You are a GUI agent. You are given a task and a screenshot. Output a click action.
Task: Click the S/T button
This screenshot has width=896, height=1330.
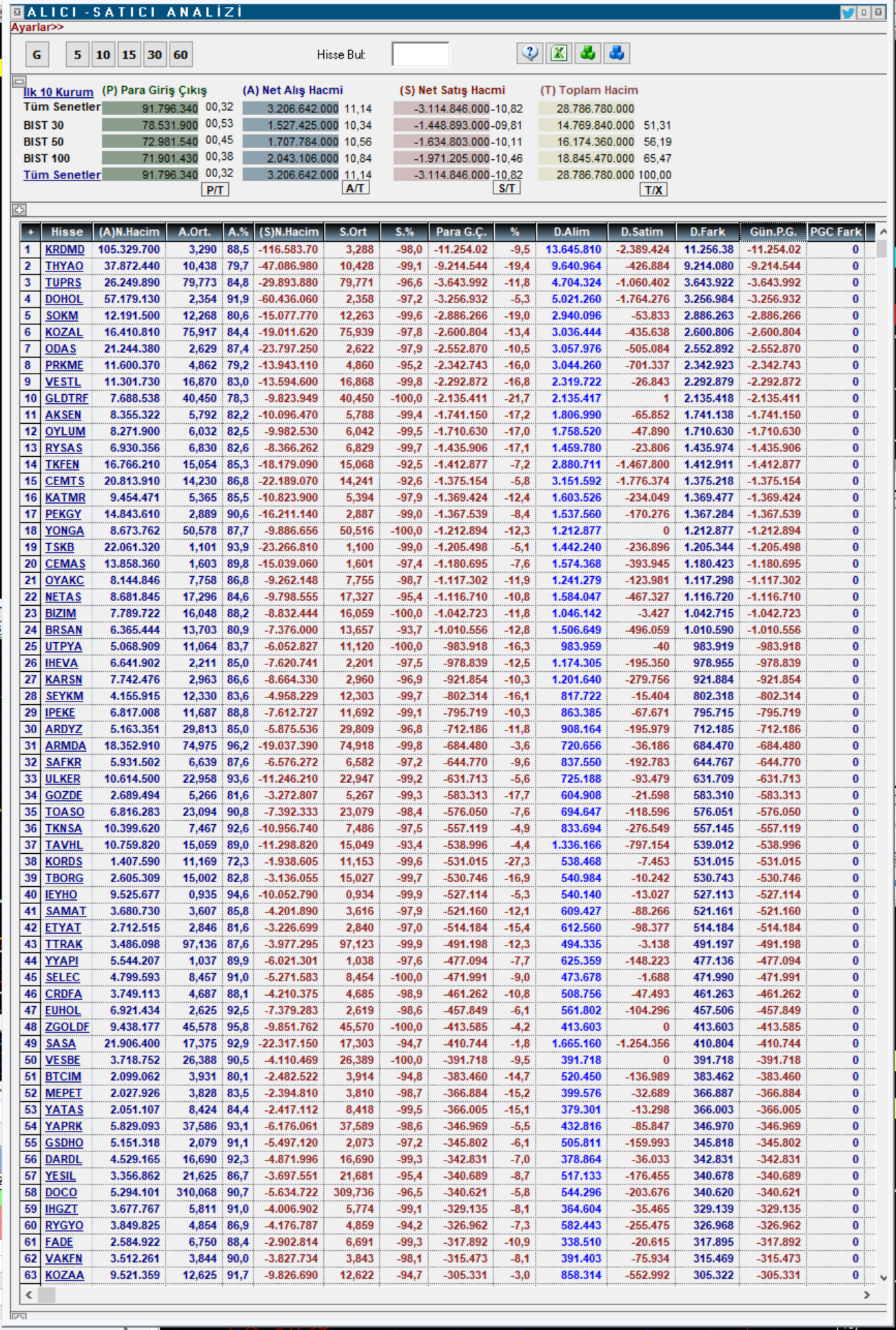[x=507, y=188]
